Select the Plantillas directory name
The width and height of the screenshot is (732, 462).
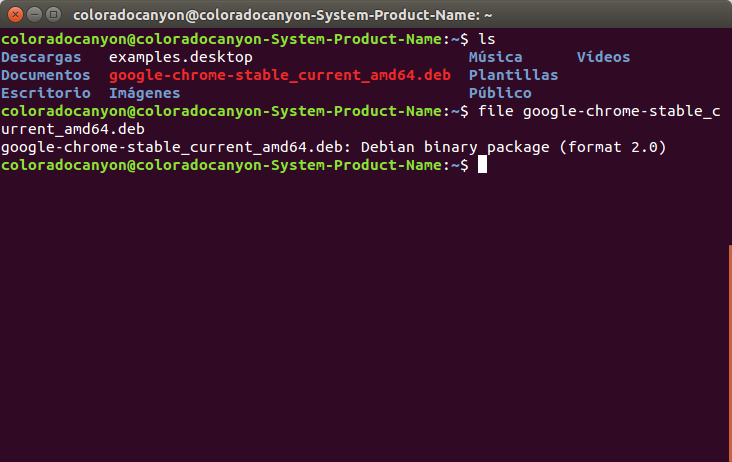click(x=514, y=75)
